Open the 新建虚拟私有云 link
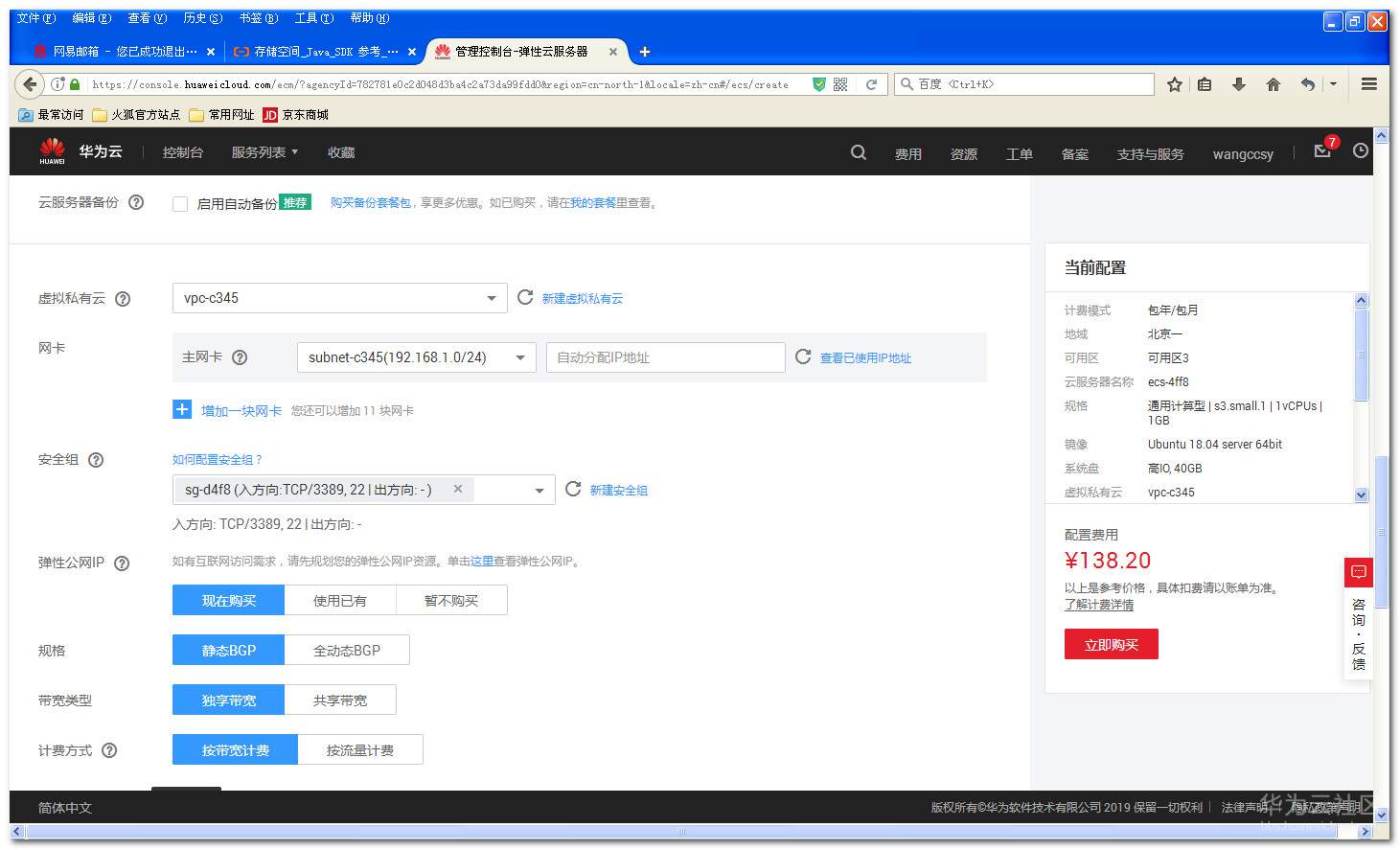 coord(583,299)
